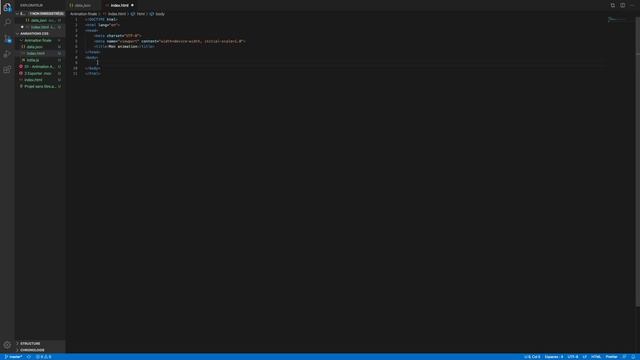The width and height of the screenshot is (640, 360).
Task: Open the Source Control view
Action: pyautogui.click(x=7, y=39)
